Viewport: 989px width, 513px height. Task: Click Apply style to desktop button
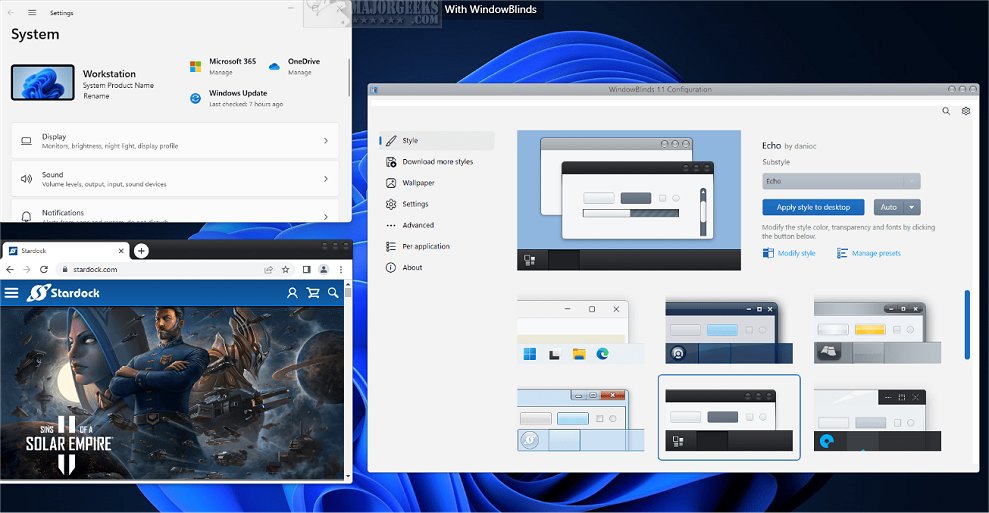(x=813, y=207)
